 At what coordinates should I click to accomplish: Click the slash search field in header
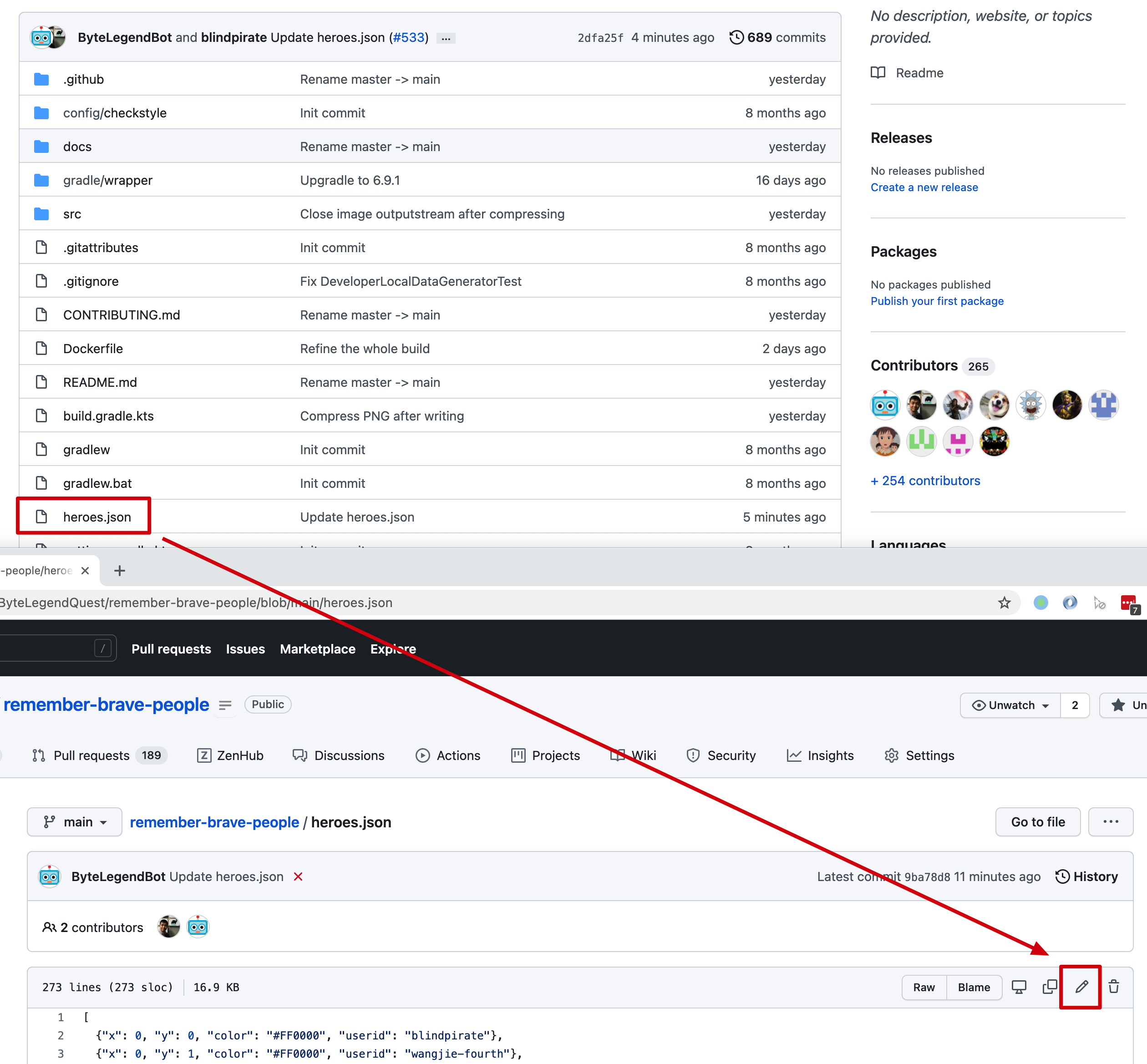coord(58,649)
